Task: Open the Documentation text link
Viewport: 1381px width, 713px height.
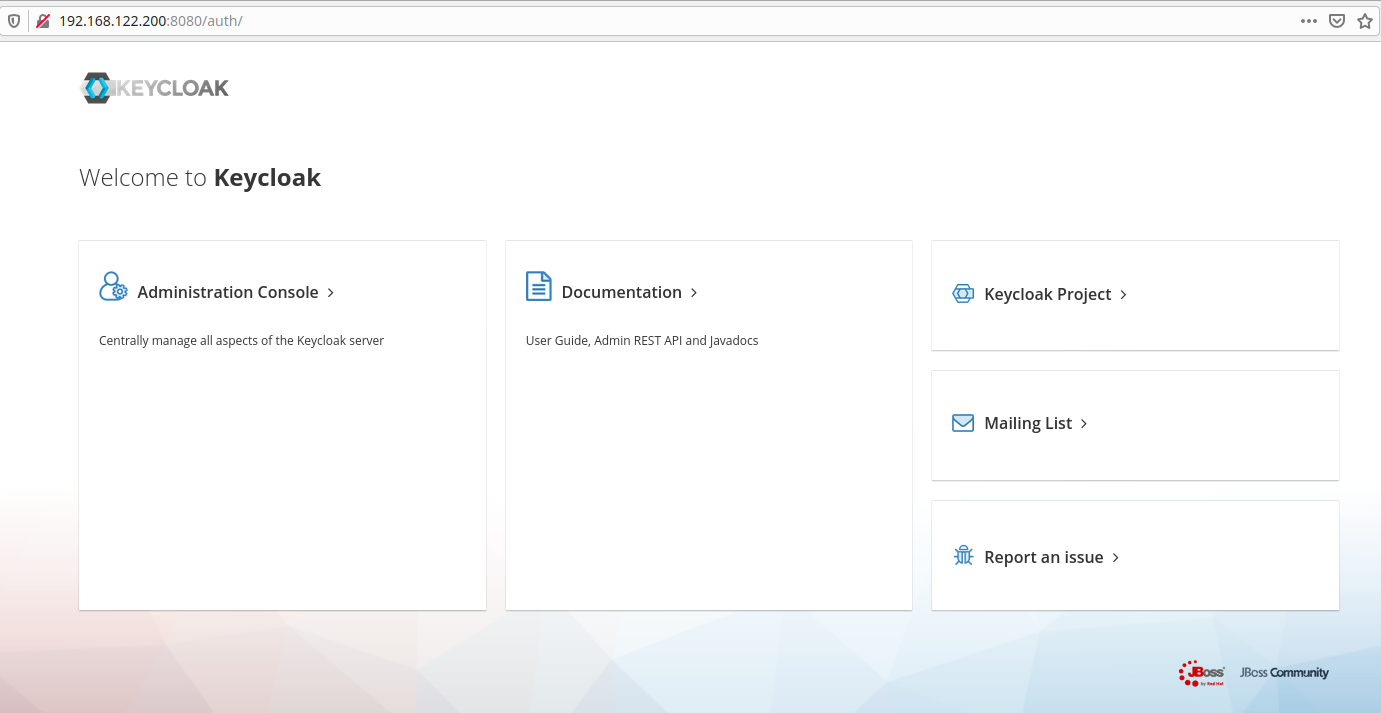Action: [621, 292]
